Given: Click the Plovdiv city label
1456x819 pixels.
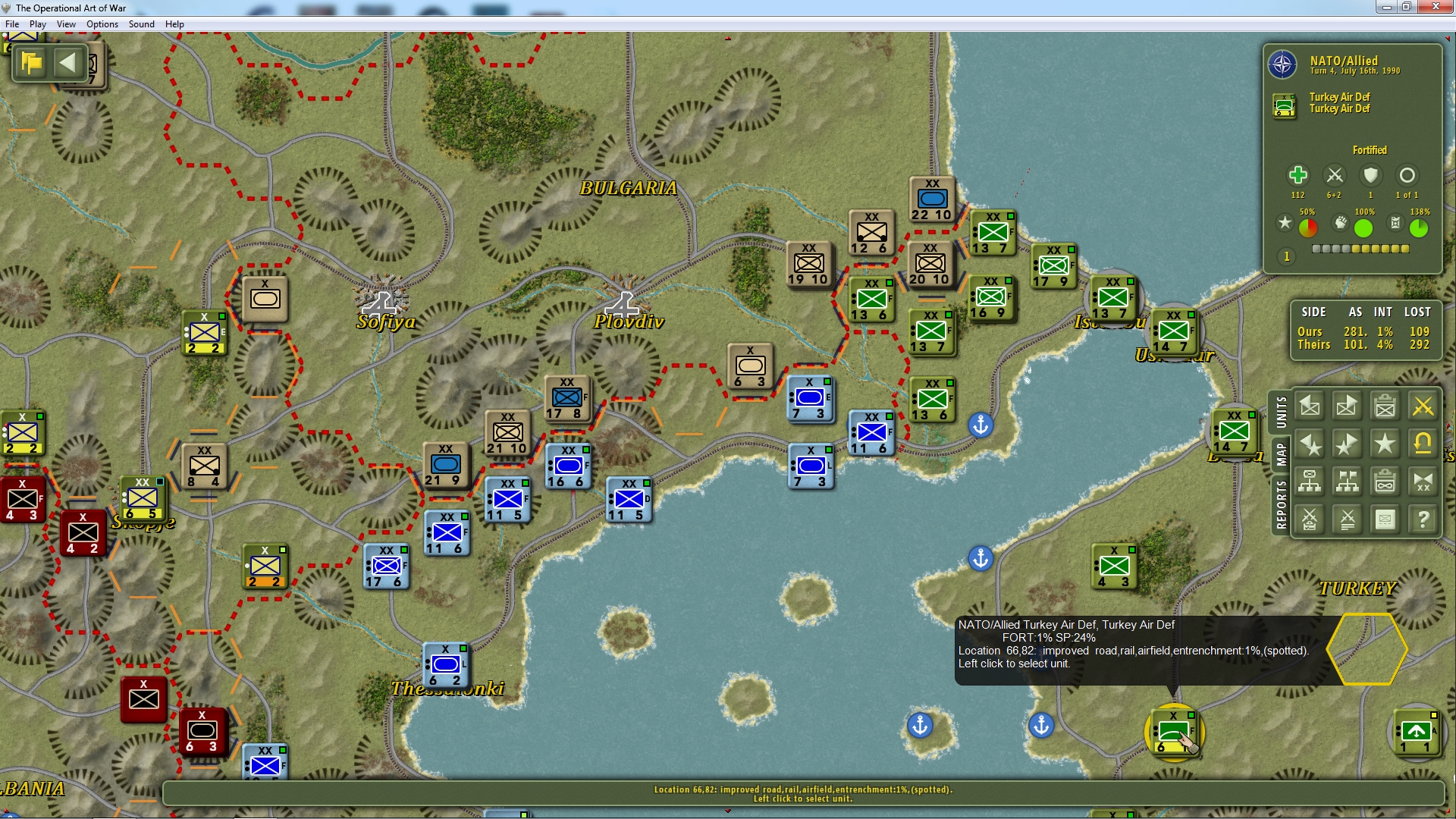Looking at the screenshot, I should pos(629,322).
